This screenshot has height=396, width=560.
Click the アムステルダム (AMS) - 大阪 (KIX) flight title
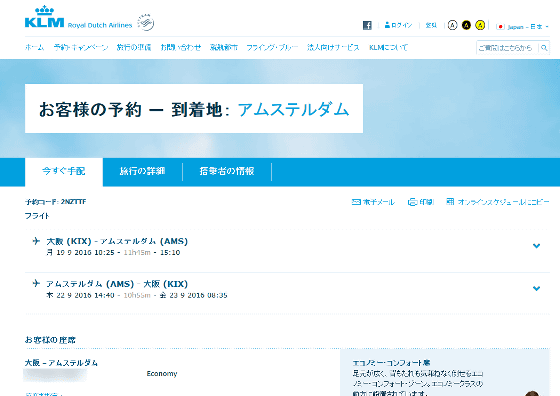click(x=117, y=284)
